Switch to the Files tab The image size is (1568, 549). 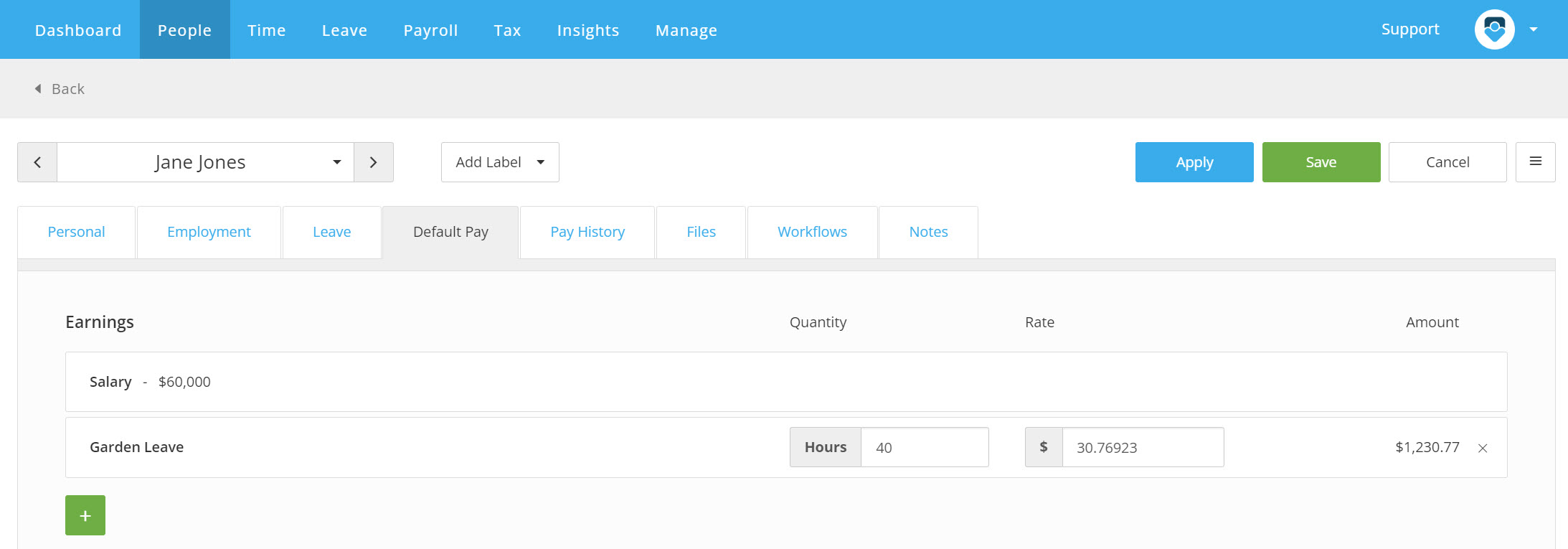coord(702,232)
